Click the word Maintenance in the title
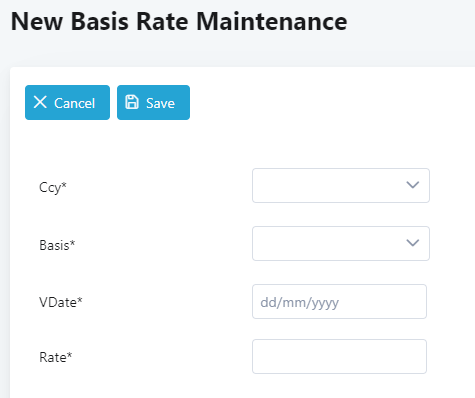Image resolution: width=475 pixels, height=398 pixels. pyautogui.click(x=272, y=22)
